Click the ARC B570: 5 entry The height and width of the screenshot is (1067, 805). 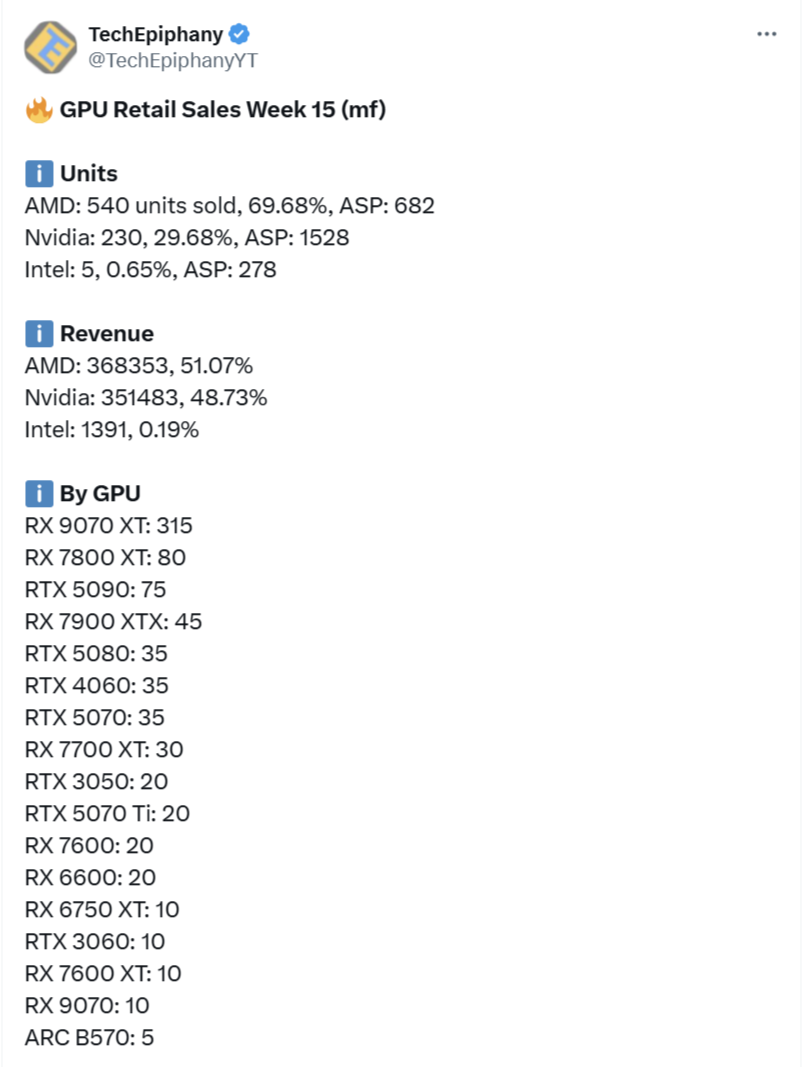[x=90, y=1037]
